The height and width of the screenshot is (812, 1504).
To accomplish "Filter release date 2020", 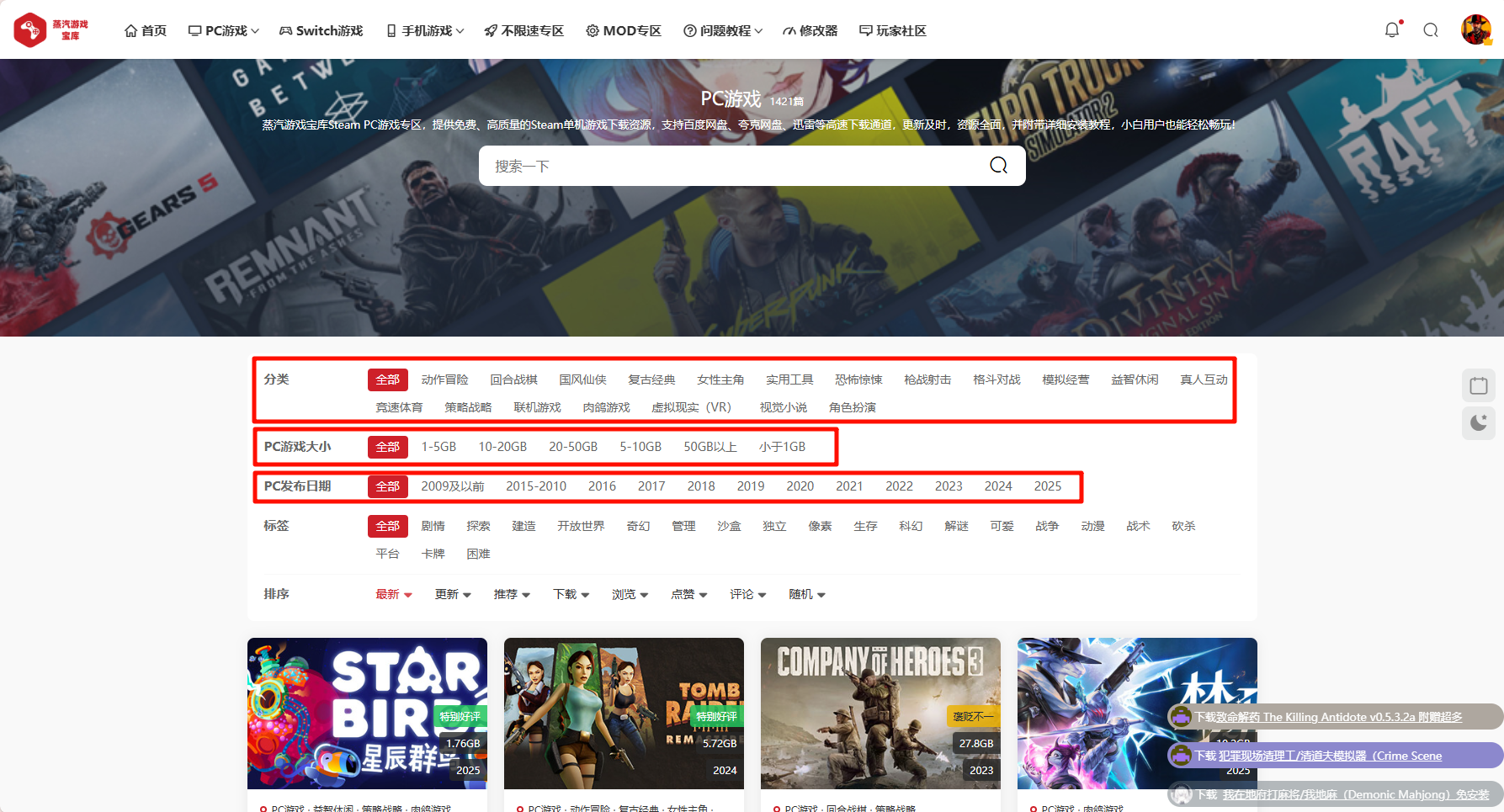I will coord(800,486).
